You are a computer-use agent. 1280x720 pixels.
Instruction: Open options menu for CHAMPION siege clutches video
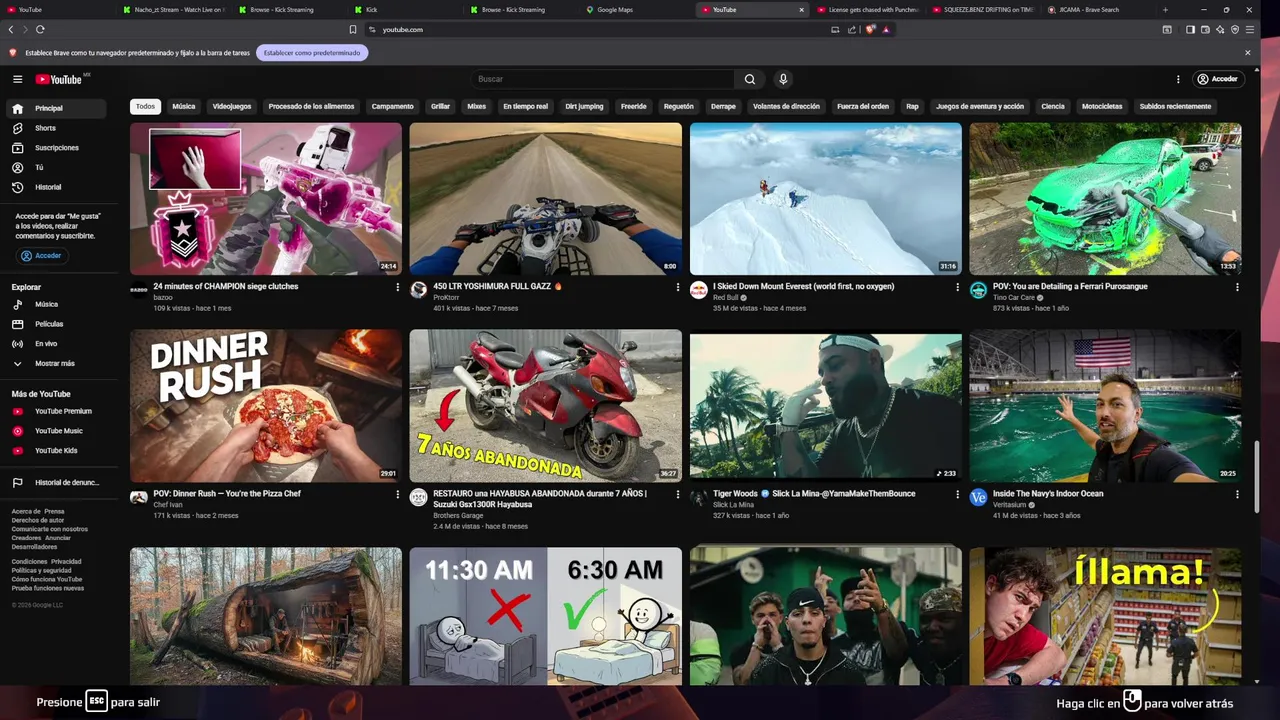click(397, 287)
